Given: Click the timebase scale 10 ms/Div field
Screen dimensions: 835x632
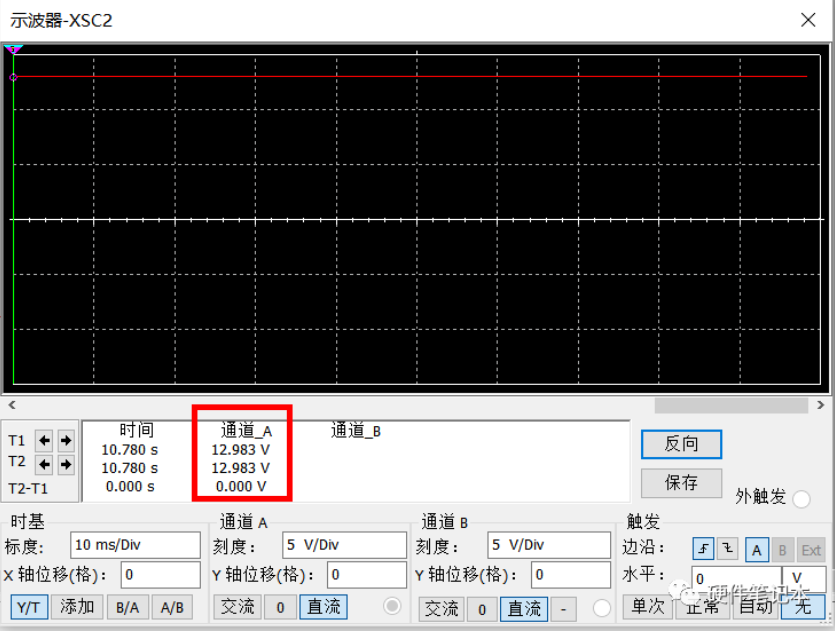Looking at the screenshot, I should pyautogui.click(x=135, y=545).
